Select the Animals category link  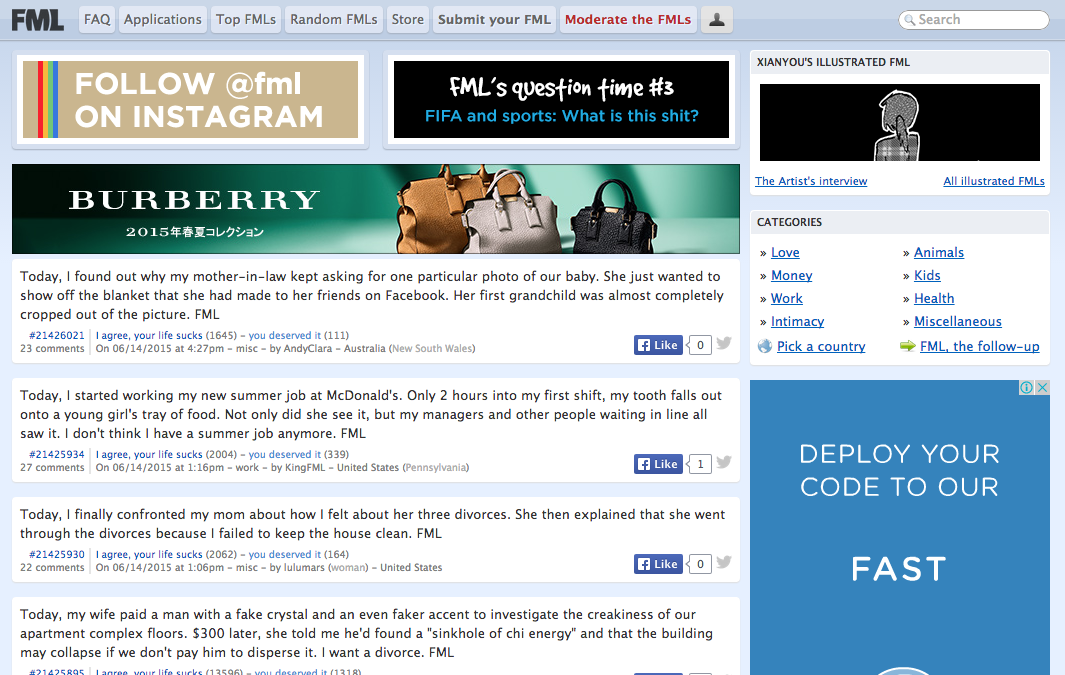pos(938,252)
